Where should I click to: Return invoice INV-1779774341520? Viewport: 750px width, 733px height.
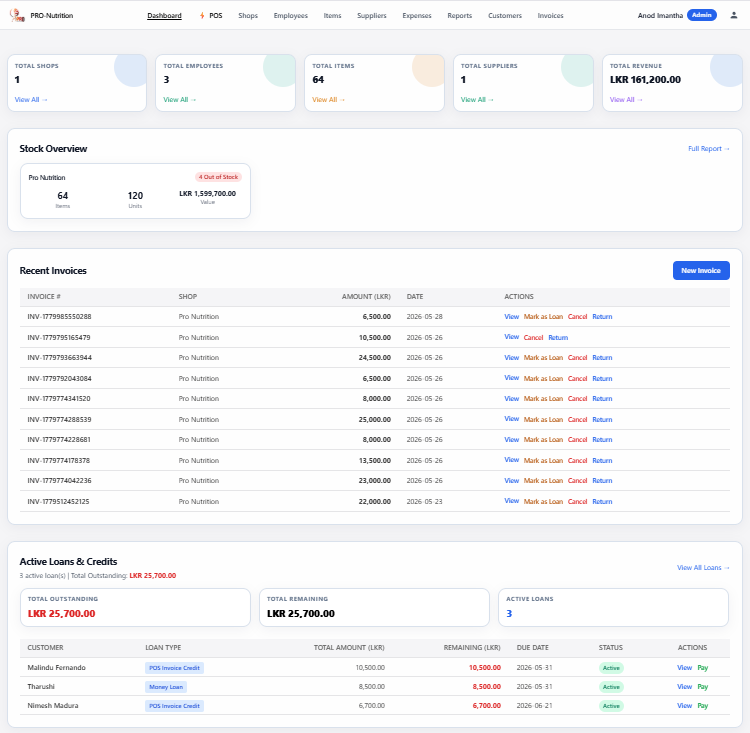(x=602, y=399)
